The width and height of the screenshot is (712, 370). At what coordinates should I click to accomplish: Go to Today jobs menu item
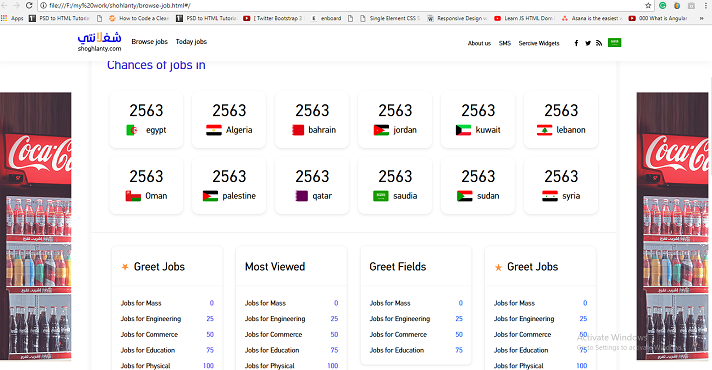(191, 42)
